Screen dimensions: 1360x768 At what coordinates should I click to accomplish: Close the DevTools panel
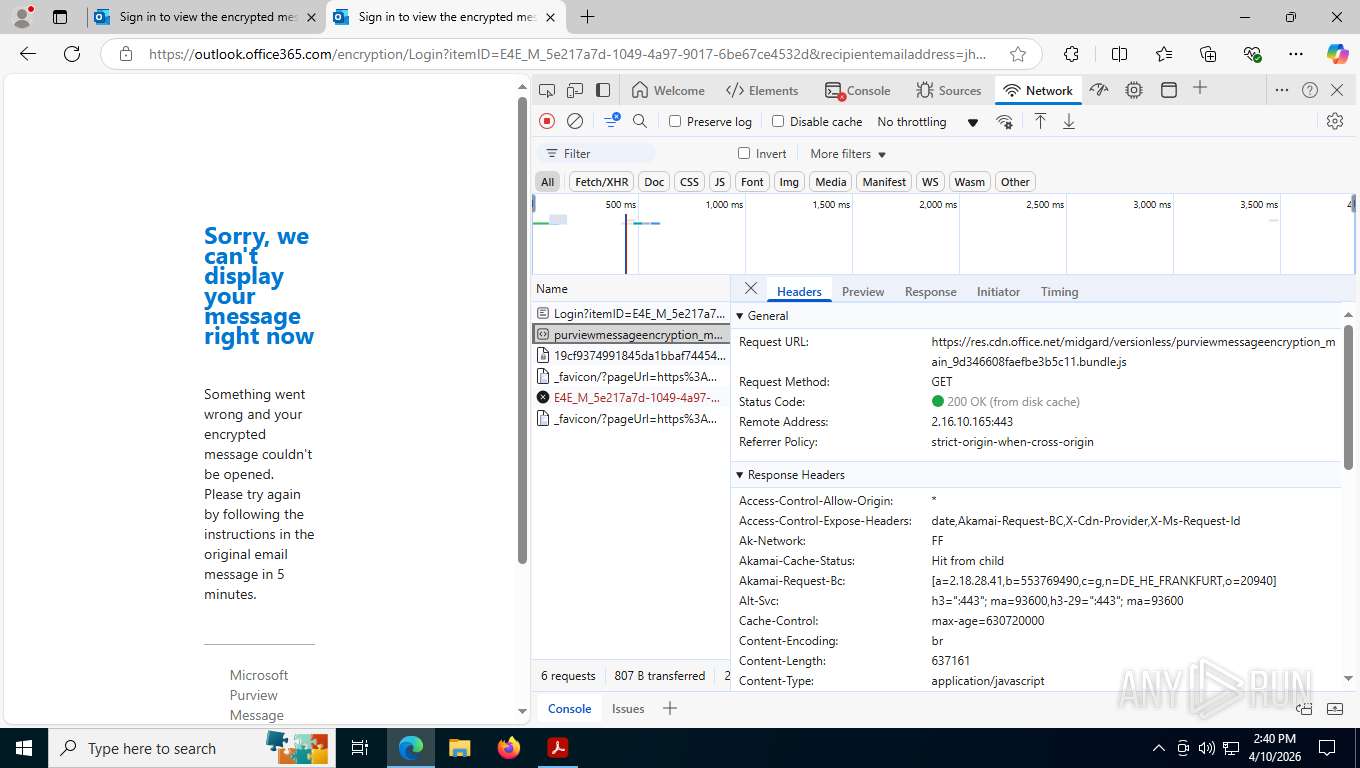click(1338, 90)
